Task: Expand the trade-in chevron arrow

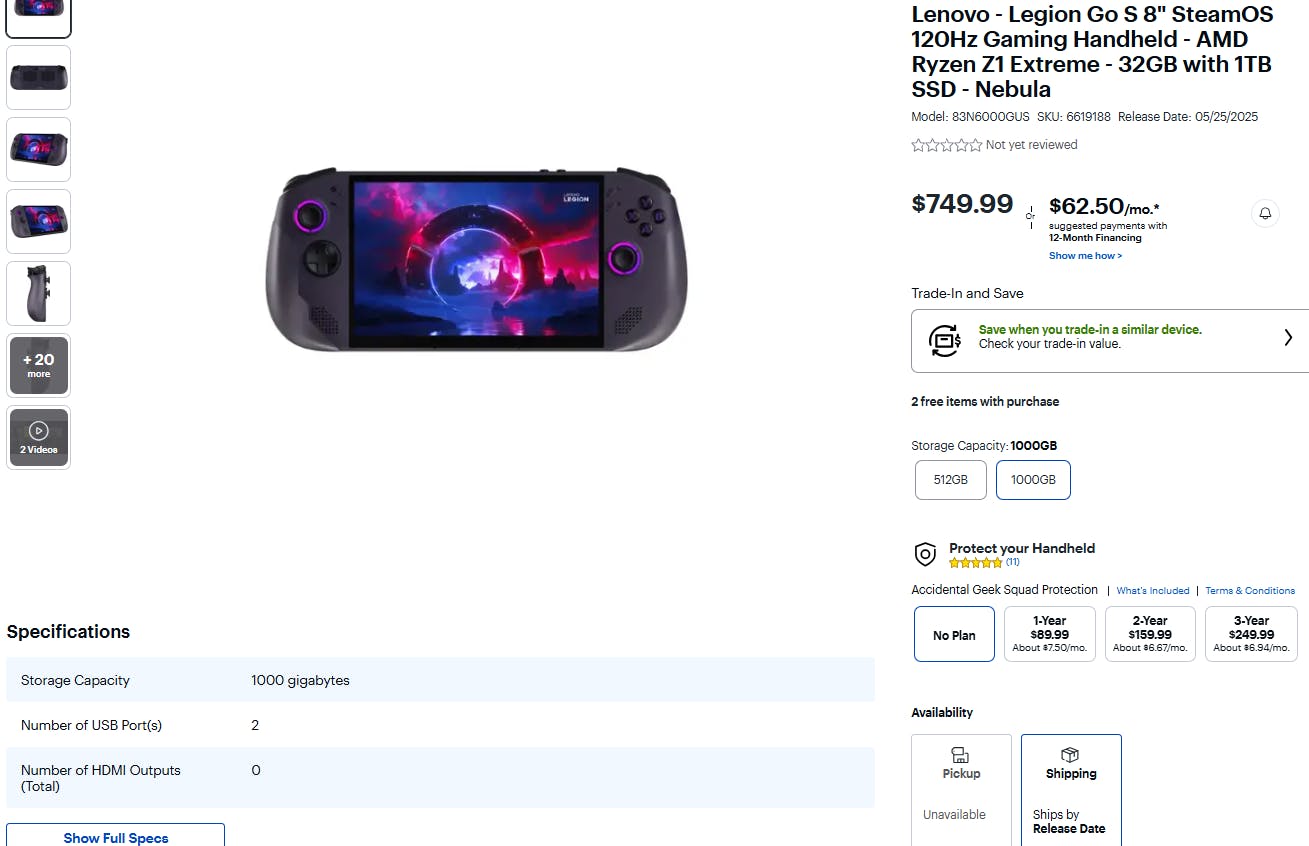Action: (x=1288, y=338)
